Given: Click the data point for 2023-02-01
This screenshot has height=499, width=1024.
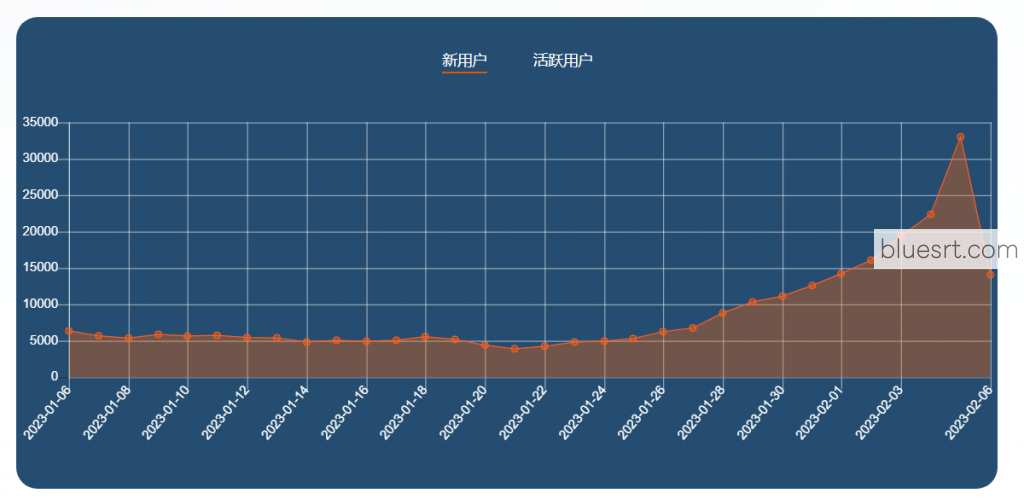Looking at the screenshot, I should point(842,273).
